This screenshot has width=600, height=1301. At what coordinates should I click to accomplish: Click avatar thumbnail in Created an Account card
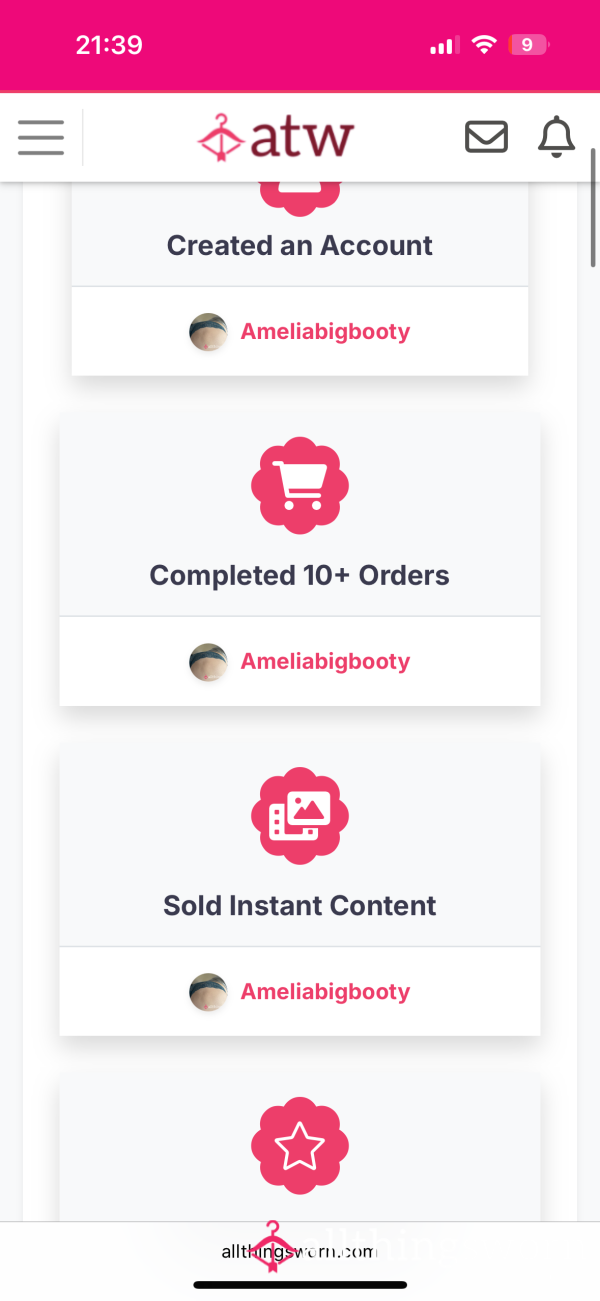208,332
